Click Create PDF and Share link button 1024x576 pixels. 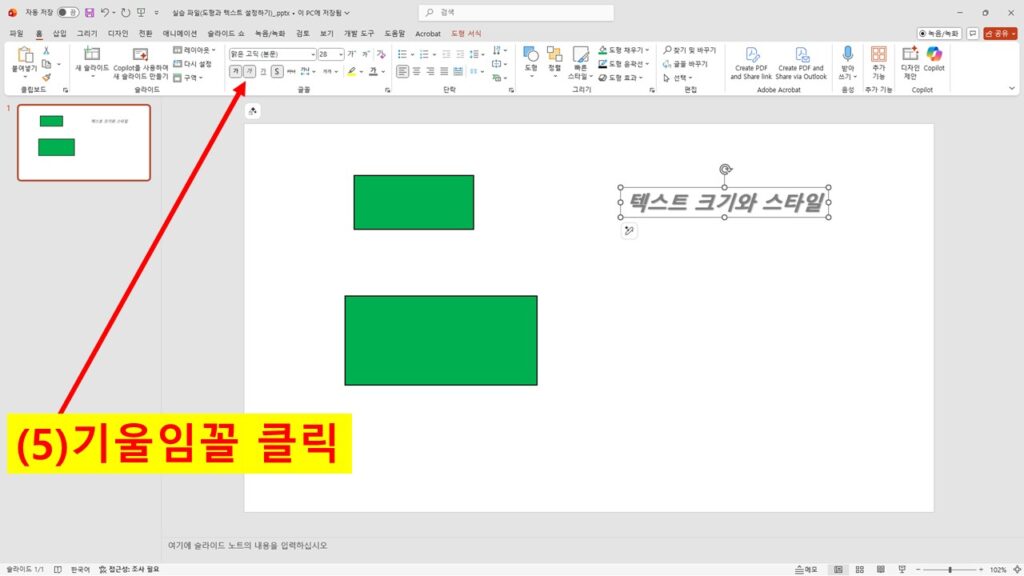(x=752, y=62)
